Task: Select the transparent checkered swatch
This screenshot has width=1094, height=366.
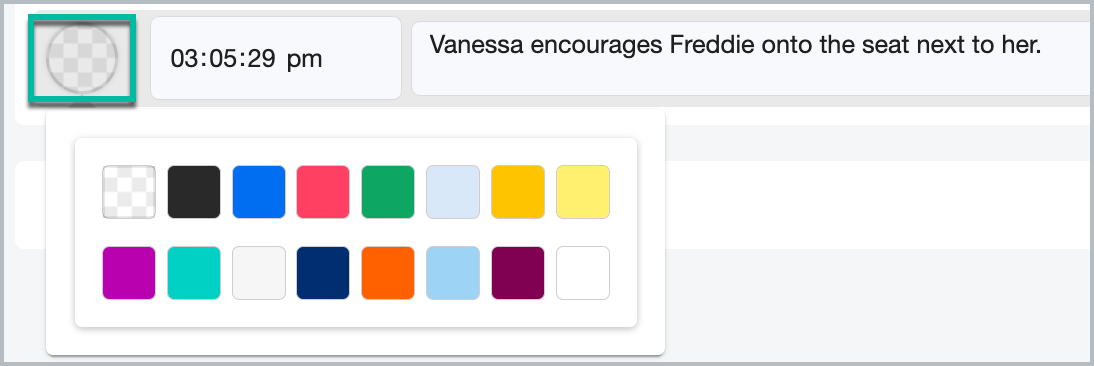Action: pos(129,192)
